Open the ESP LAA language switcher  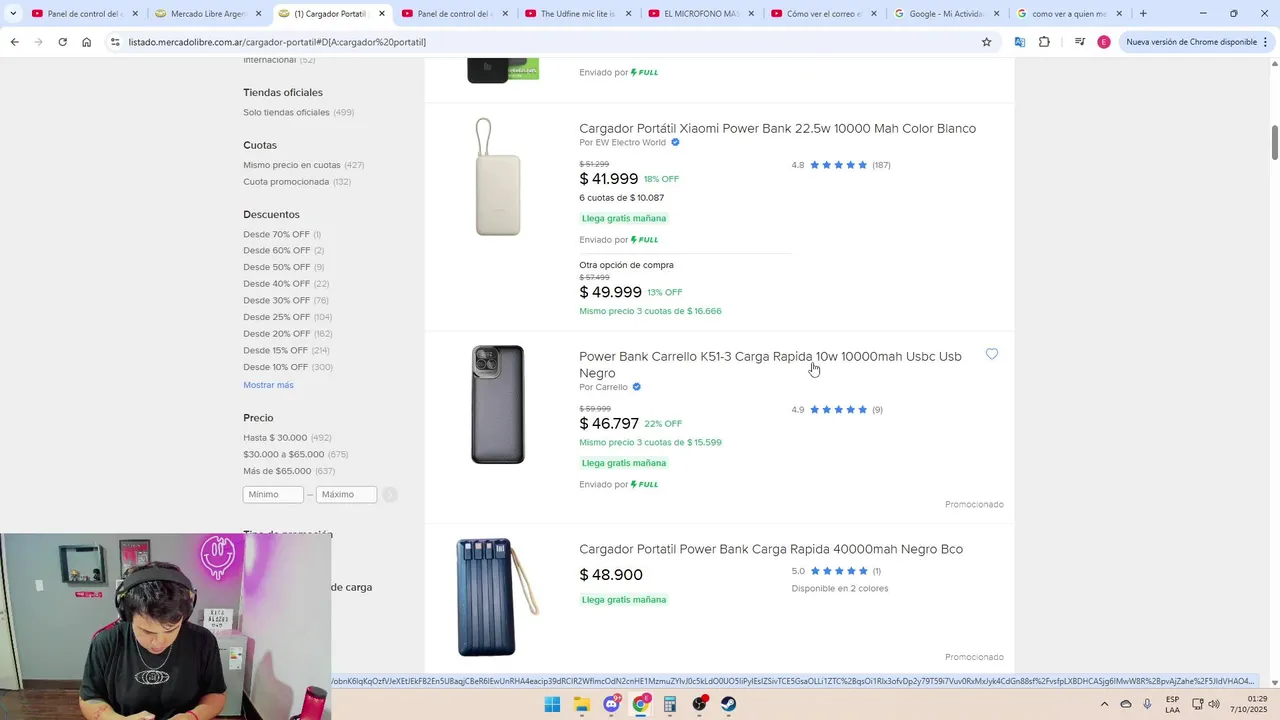click(x=1172, y=704)
